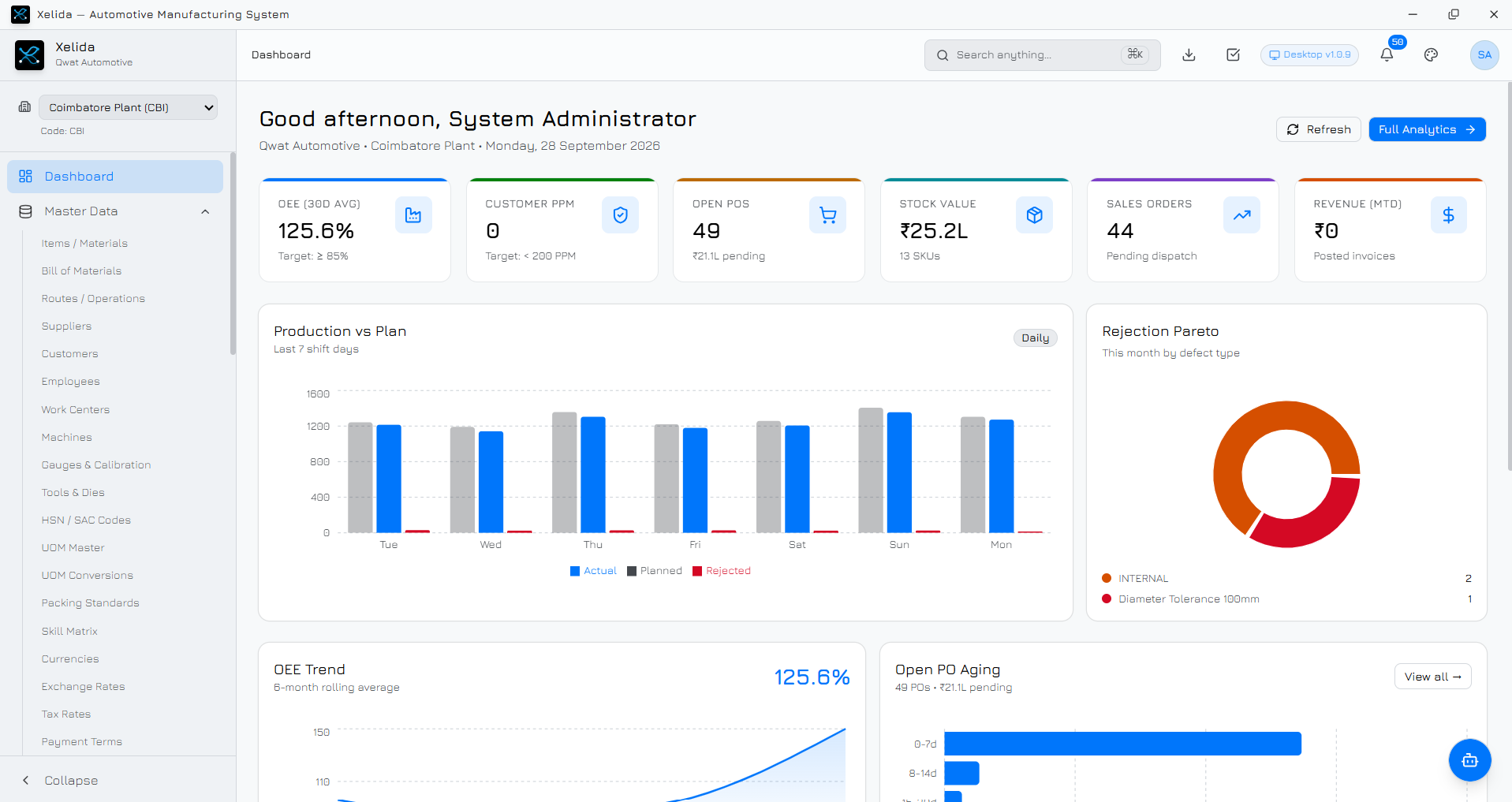The width and height of the screenshot is (1512, 802).
Task: Toggle Rejected series in chart legend
Action: 722,571
